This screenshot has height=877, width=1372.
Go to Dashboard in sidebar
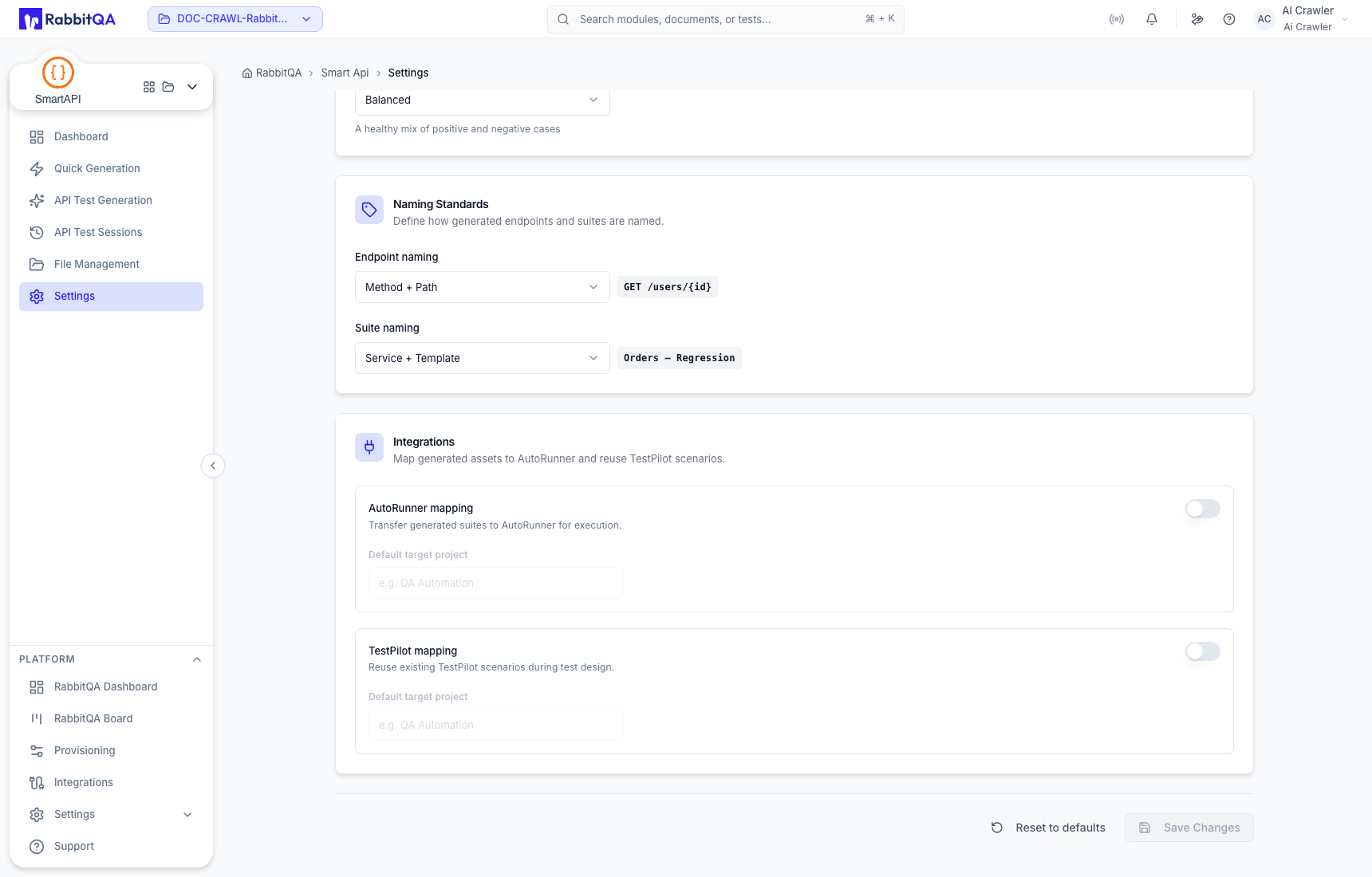tap(112, 137)
